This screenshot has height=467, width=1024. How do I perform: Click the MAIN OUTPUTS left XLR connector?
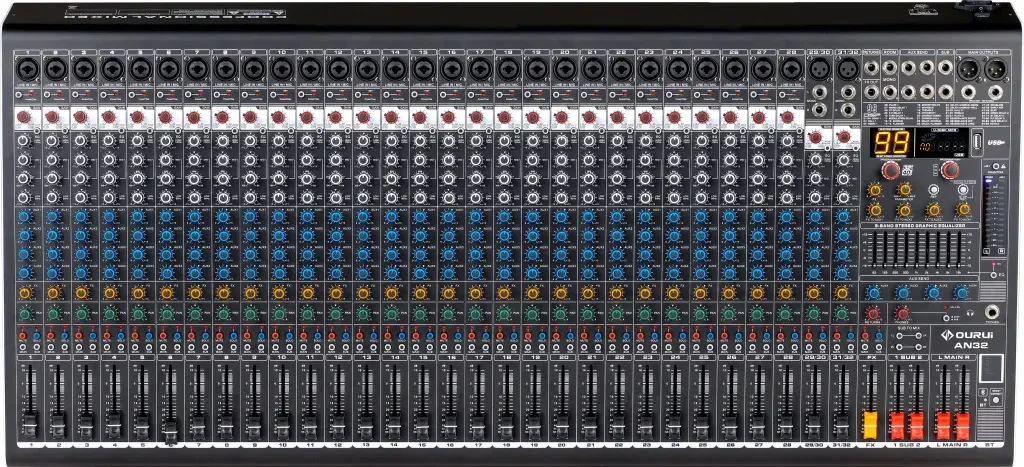coord(968,69)
